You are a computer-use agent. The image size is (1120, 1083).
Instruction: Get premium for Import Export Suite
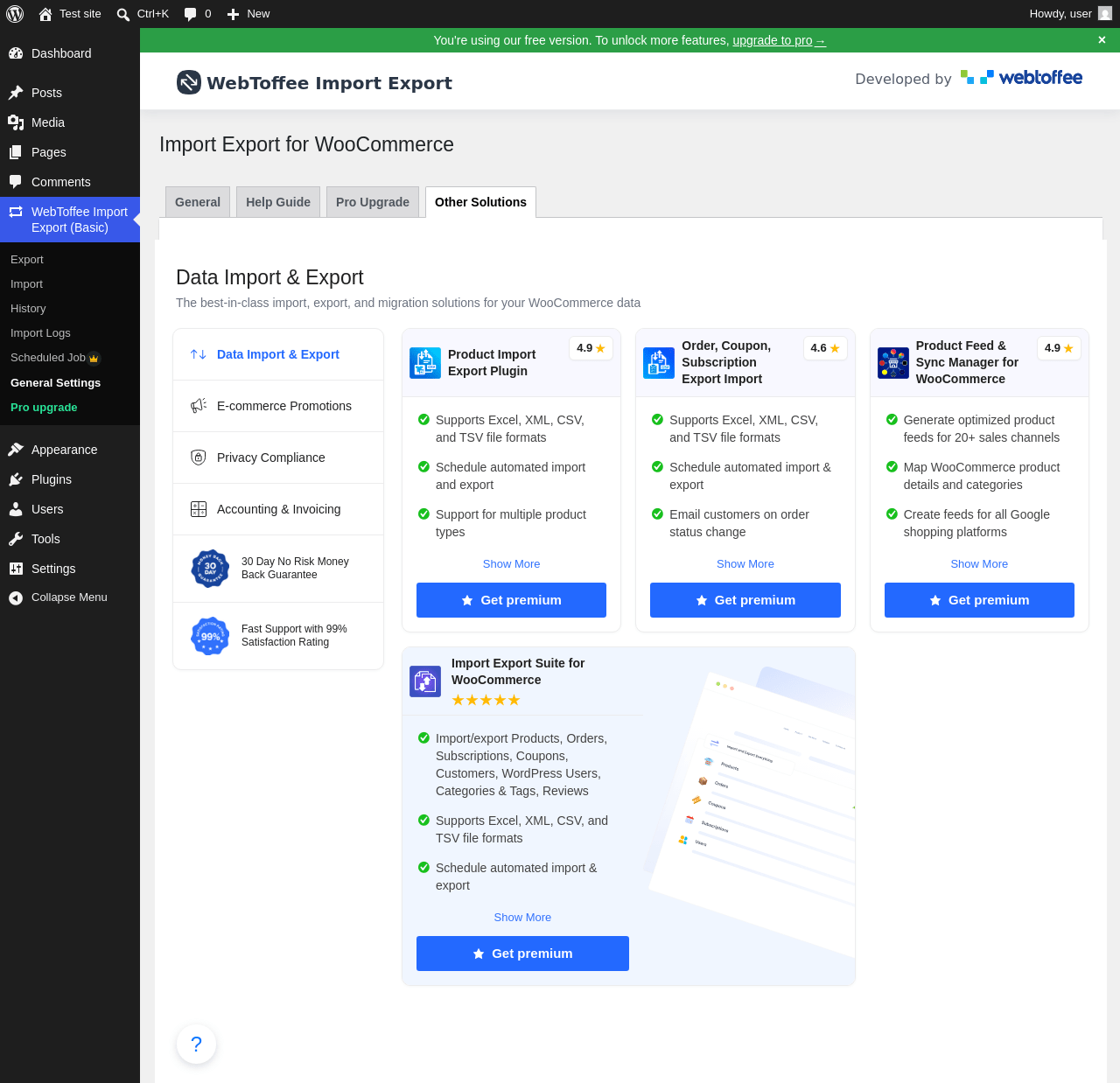[x=522, y=954]
